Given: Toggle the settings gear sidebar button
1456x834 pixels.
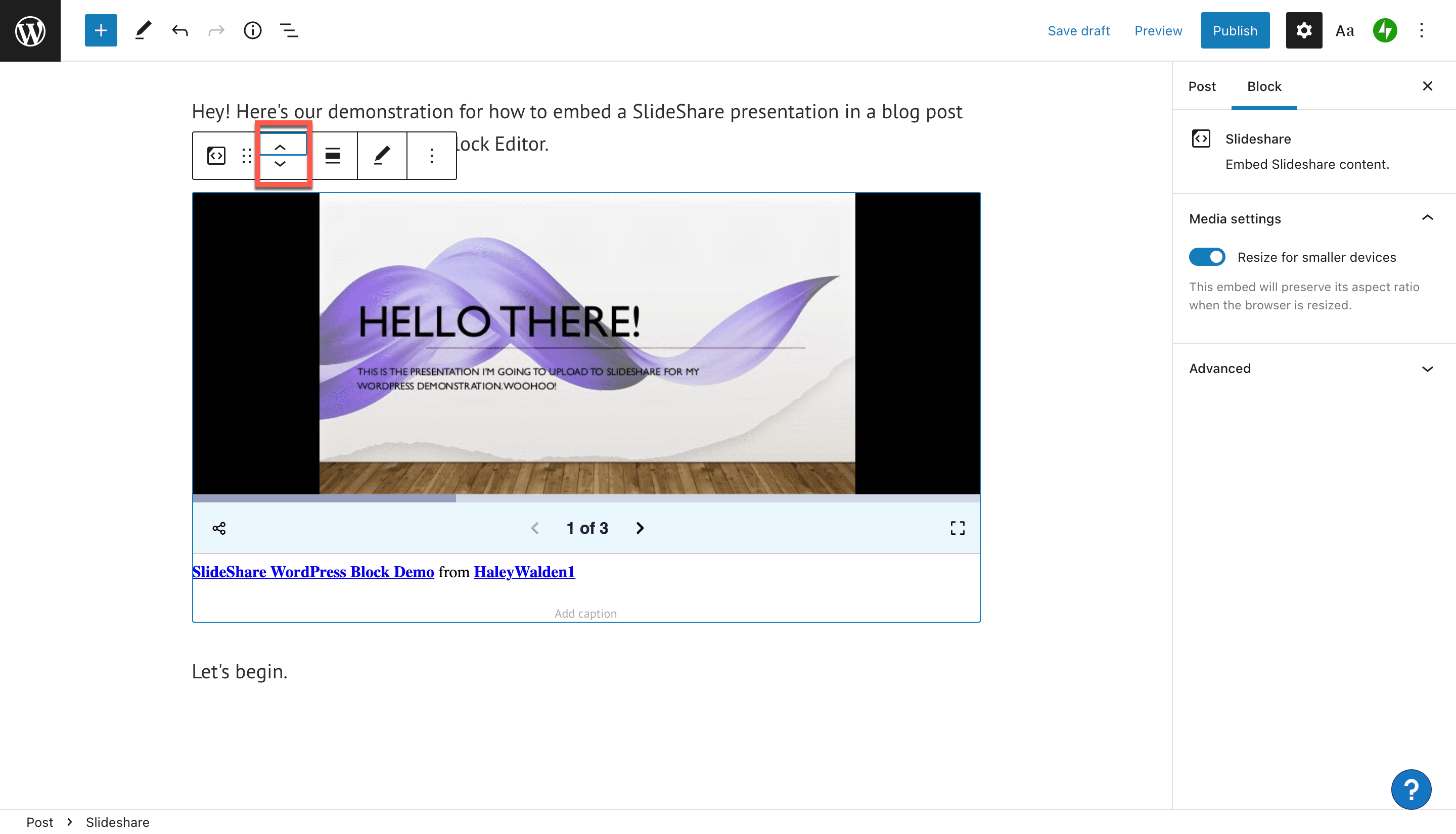Looking at the screenshot, I should 1304,30.
